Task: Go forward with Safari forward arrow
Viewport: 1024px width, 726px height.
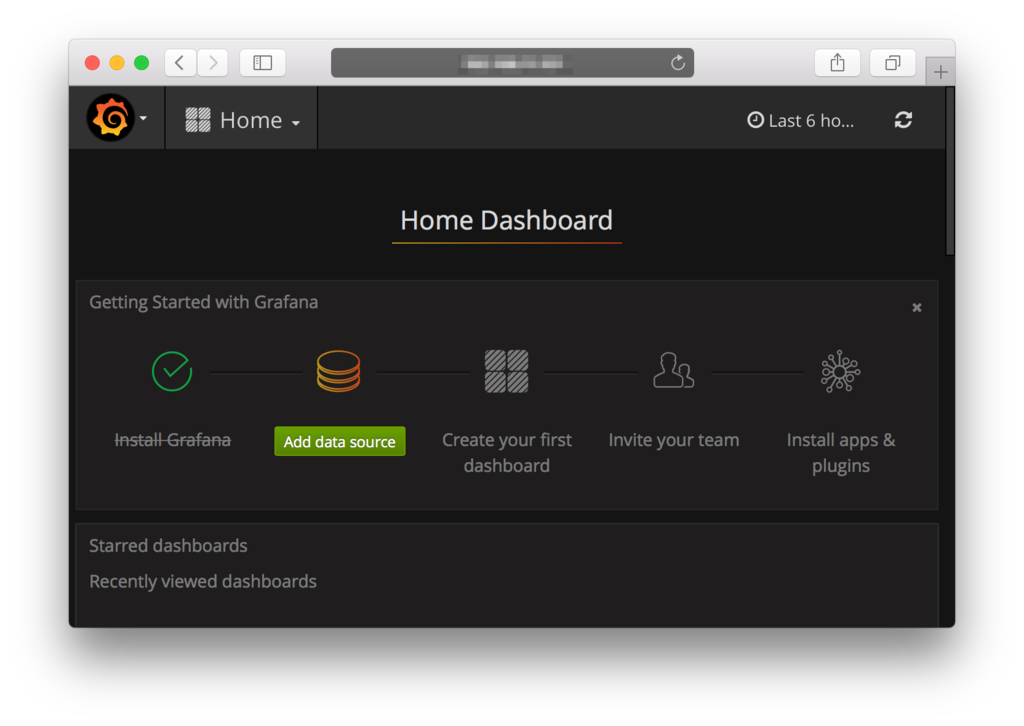Action: [213, 63]
